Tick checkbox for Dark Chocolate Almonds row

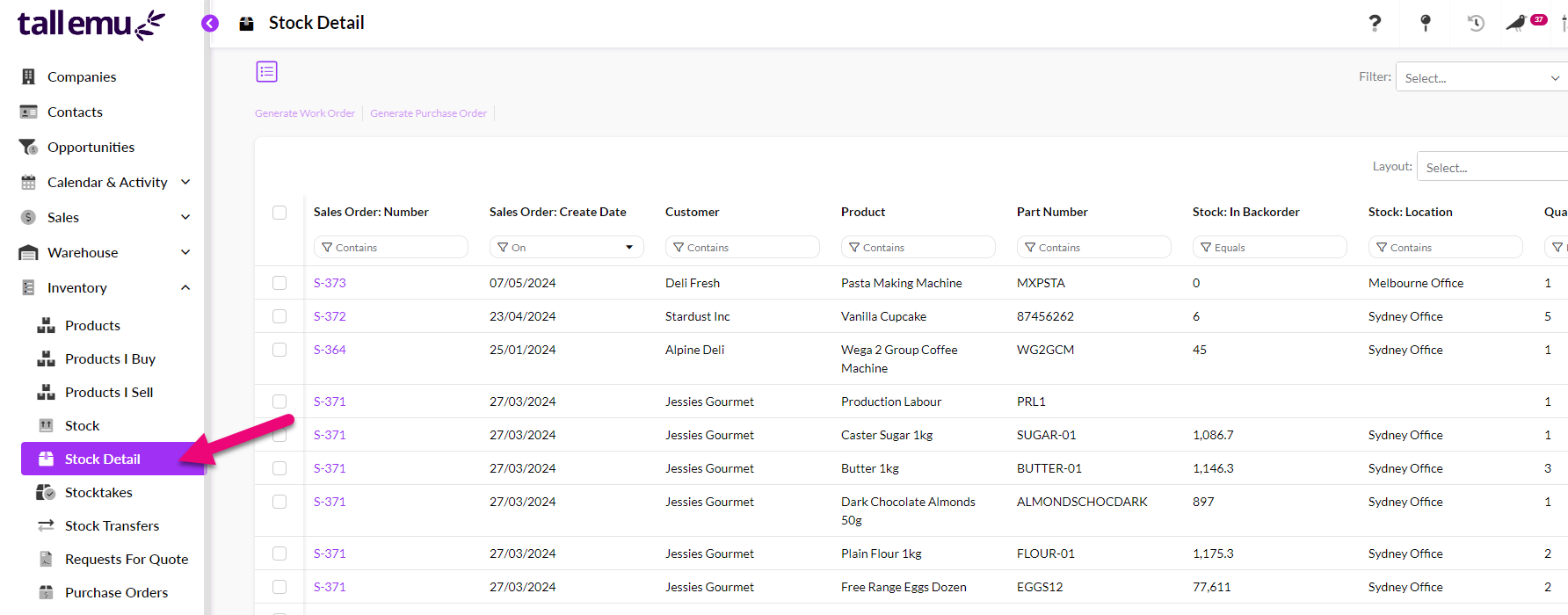tap(279, 502)
